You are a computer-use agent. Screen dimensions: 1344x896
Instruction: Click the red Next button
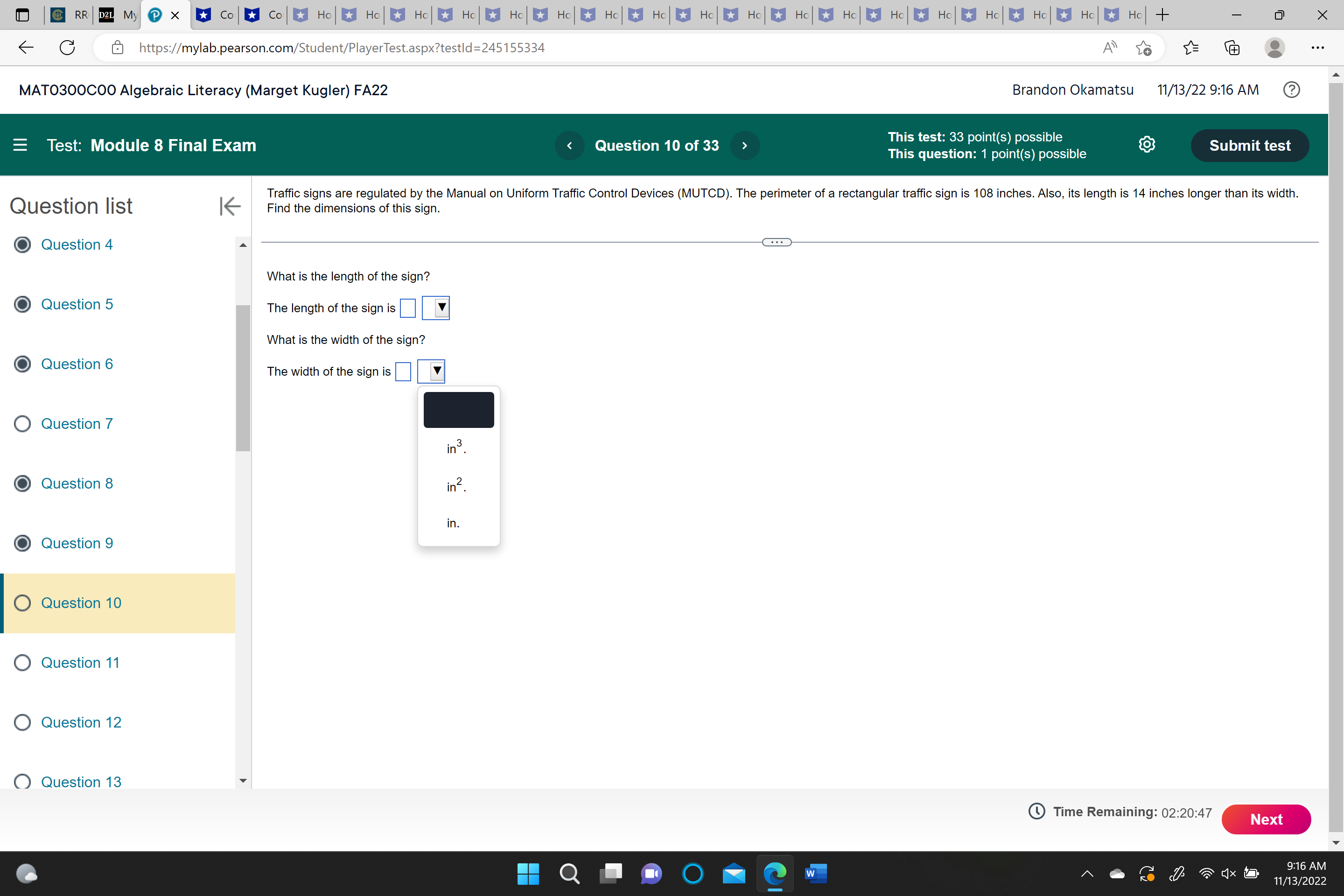click(1266, 819)
